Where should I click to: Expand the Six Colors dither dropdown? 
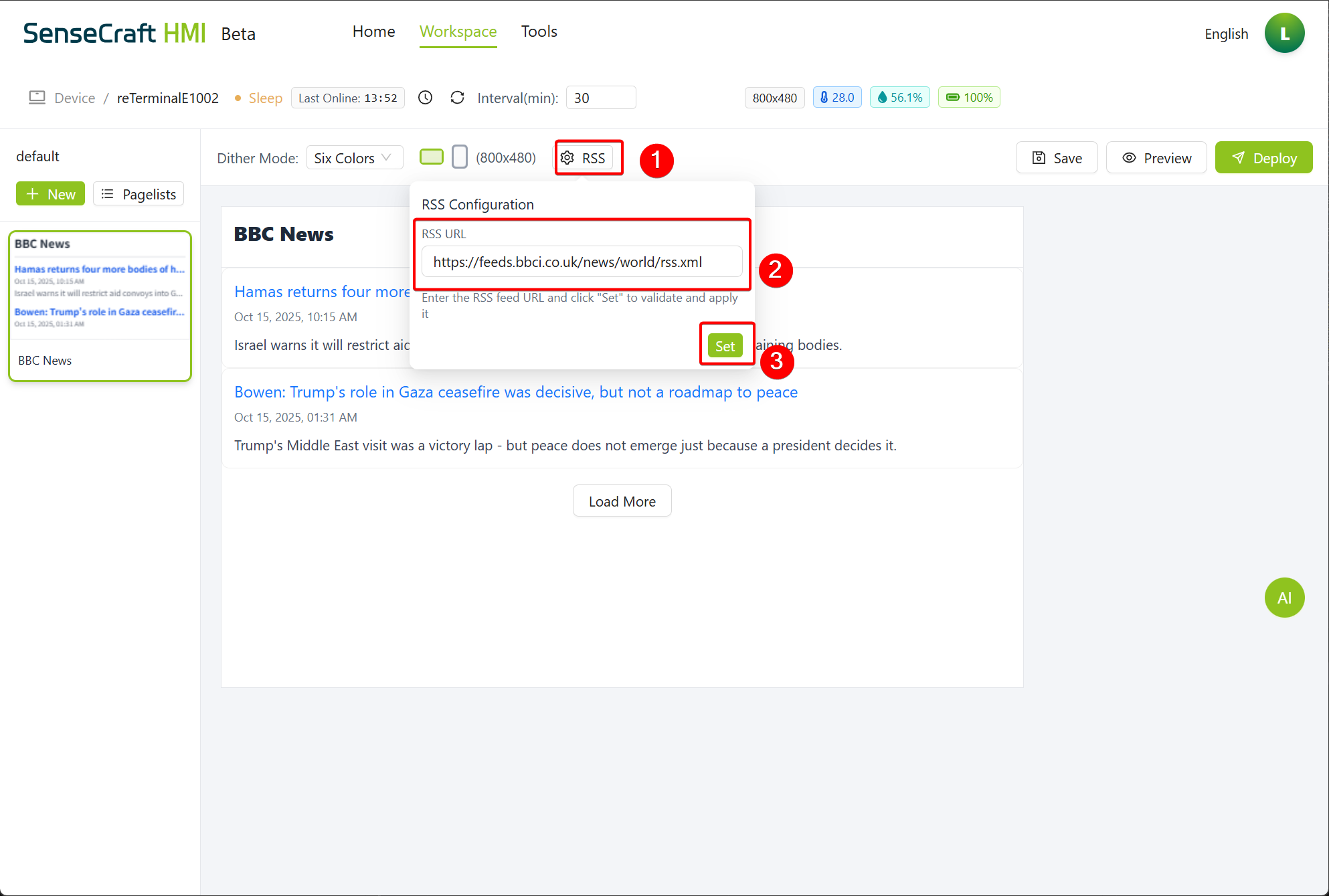tap(354, 158)
